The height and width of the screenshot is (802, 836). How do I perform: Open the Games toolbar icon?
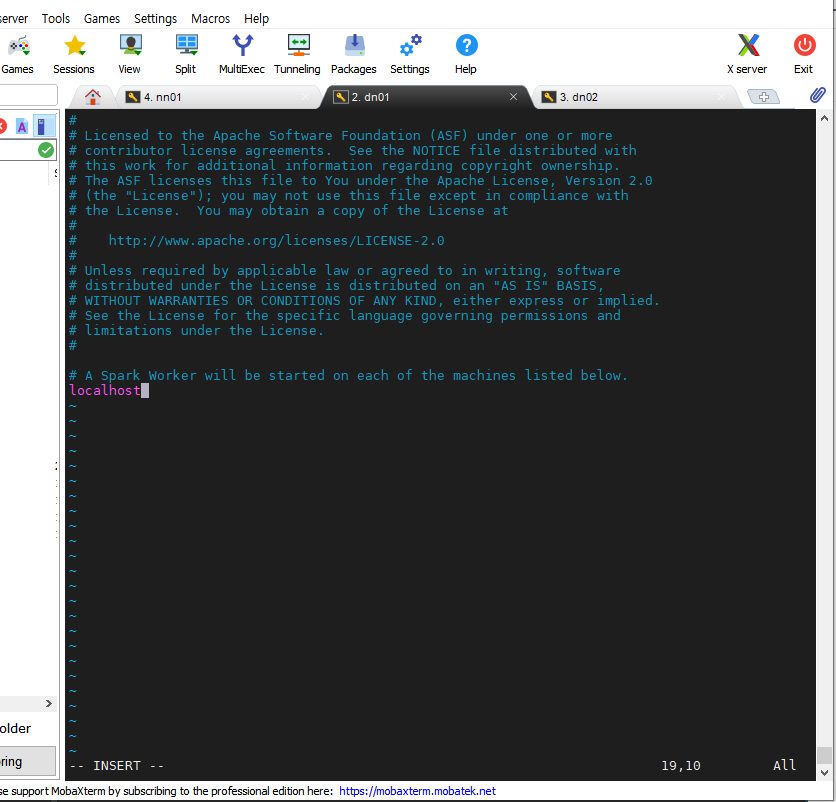coord(18,47)
